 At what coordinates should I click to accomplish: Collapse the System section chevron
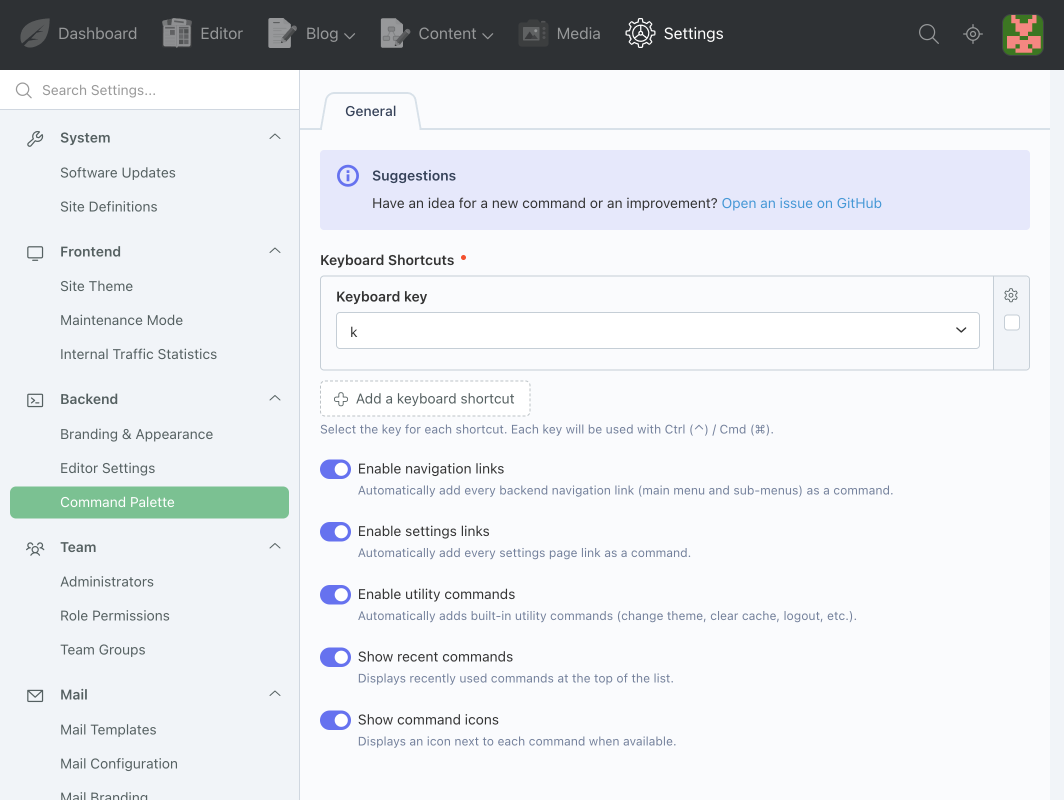(275, 137)
